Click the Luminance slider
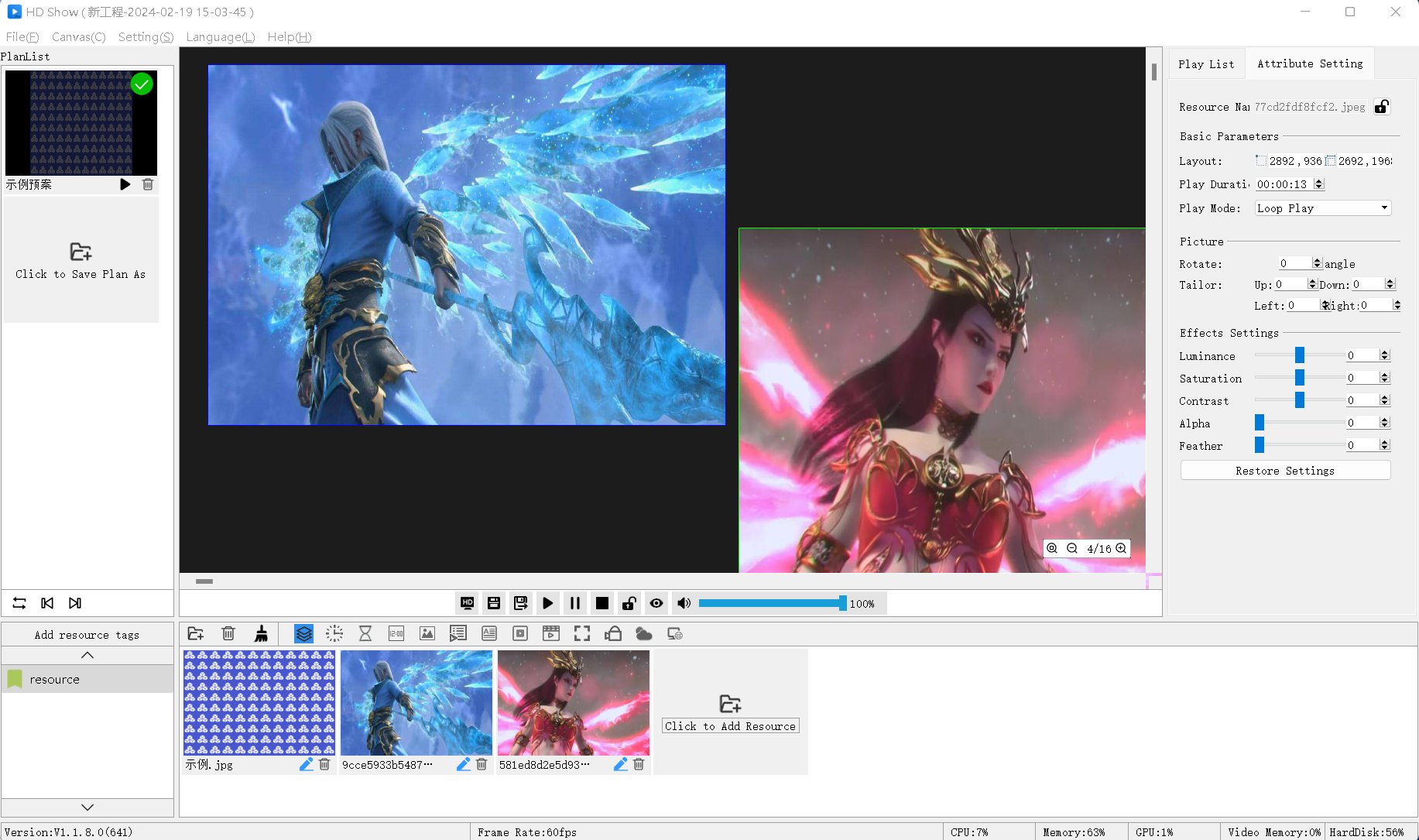Image resolution: width=1419 pixels, height=840 pixels. pyautogui.click(x=1299, y=355)
